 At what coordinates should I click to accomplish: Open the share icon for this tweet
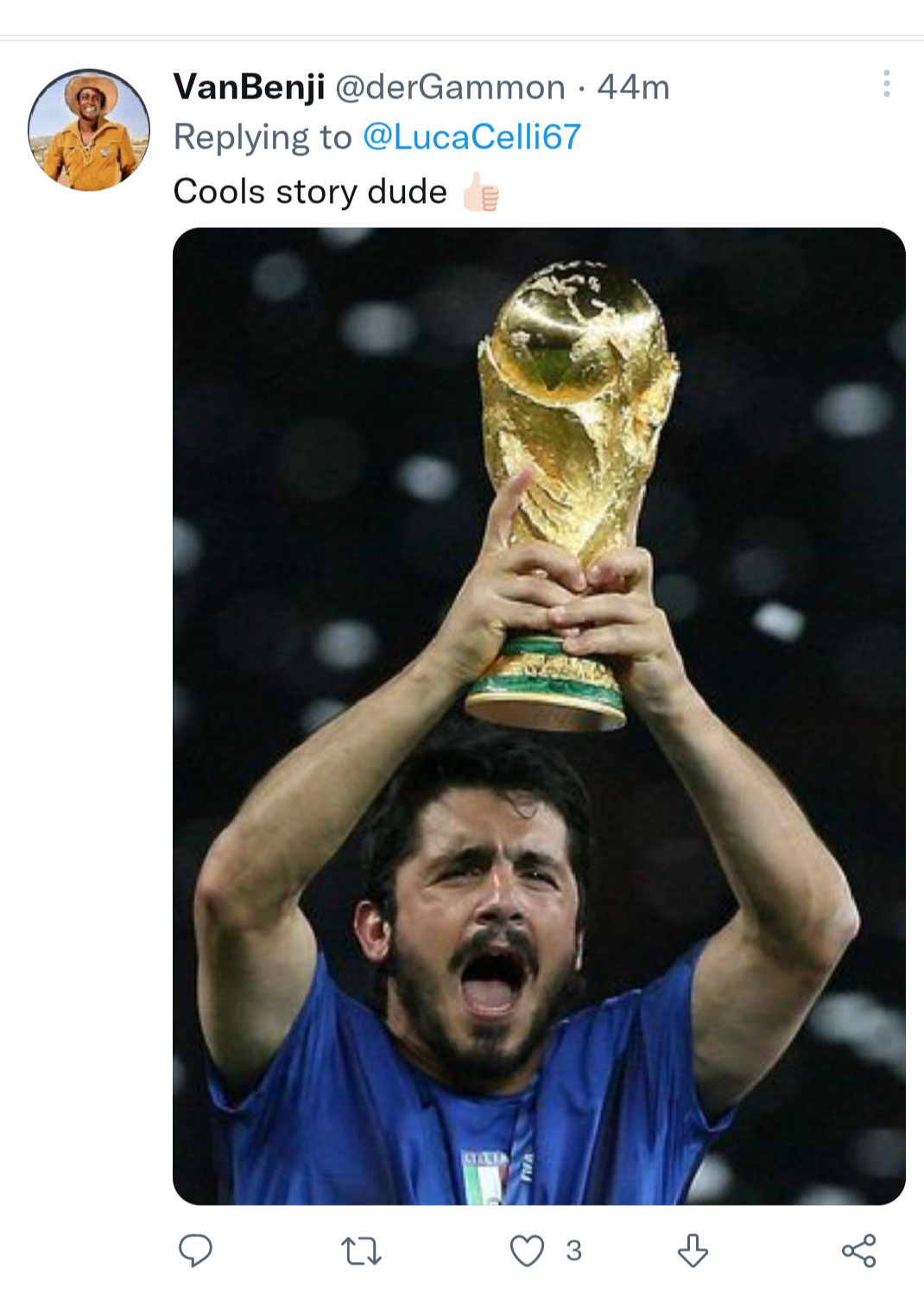click(858, 1250)
